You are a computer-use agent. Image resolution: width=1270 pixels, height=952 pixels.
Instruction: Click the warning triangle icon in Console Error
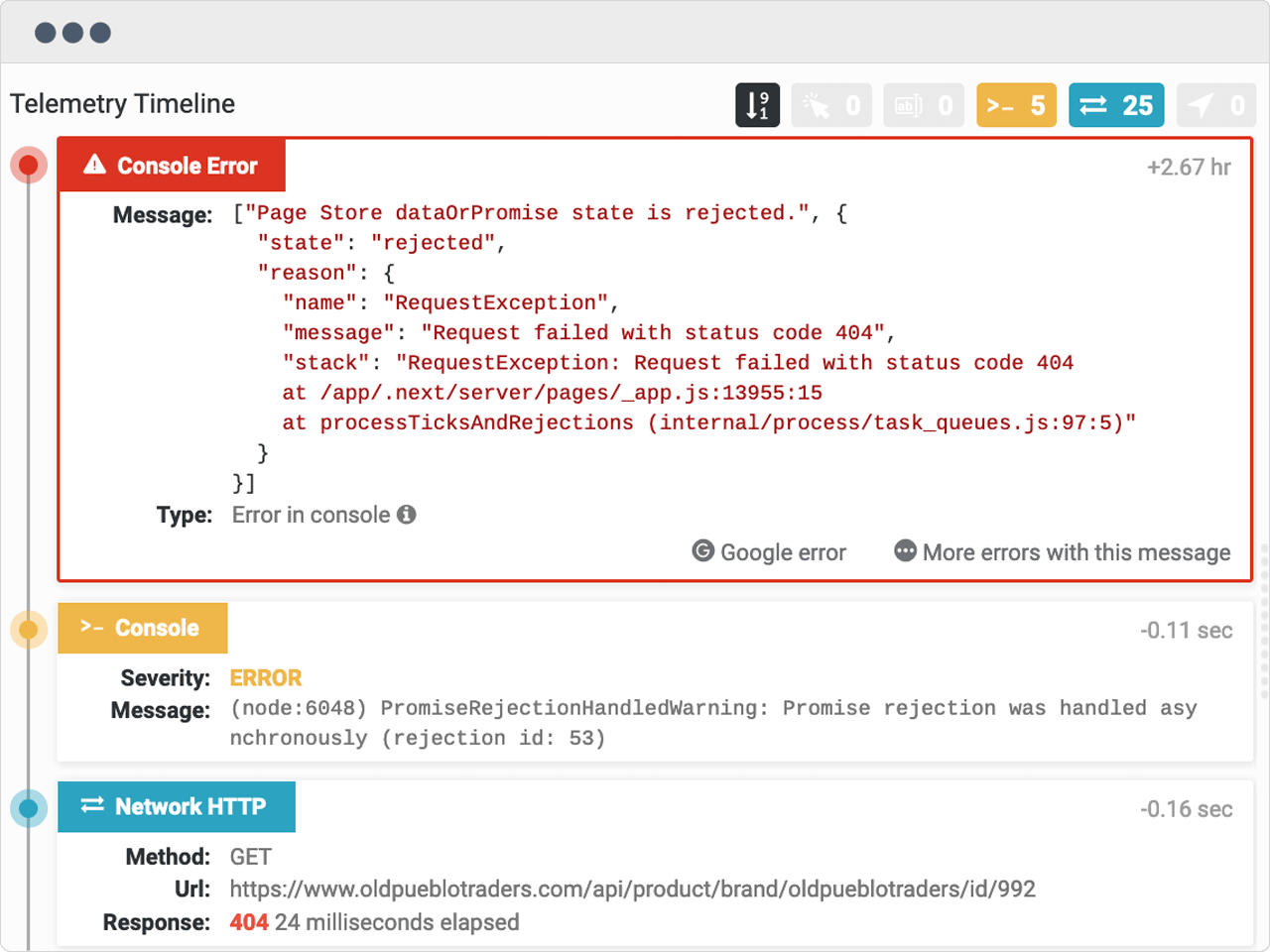tap(94, 165)
